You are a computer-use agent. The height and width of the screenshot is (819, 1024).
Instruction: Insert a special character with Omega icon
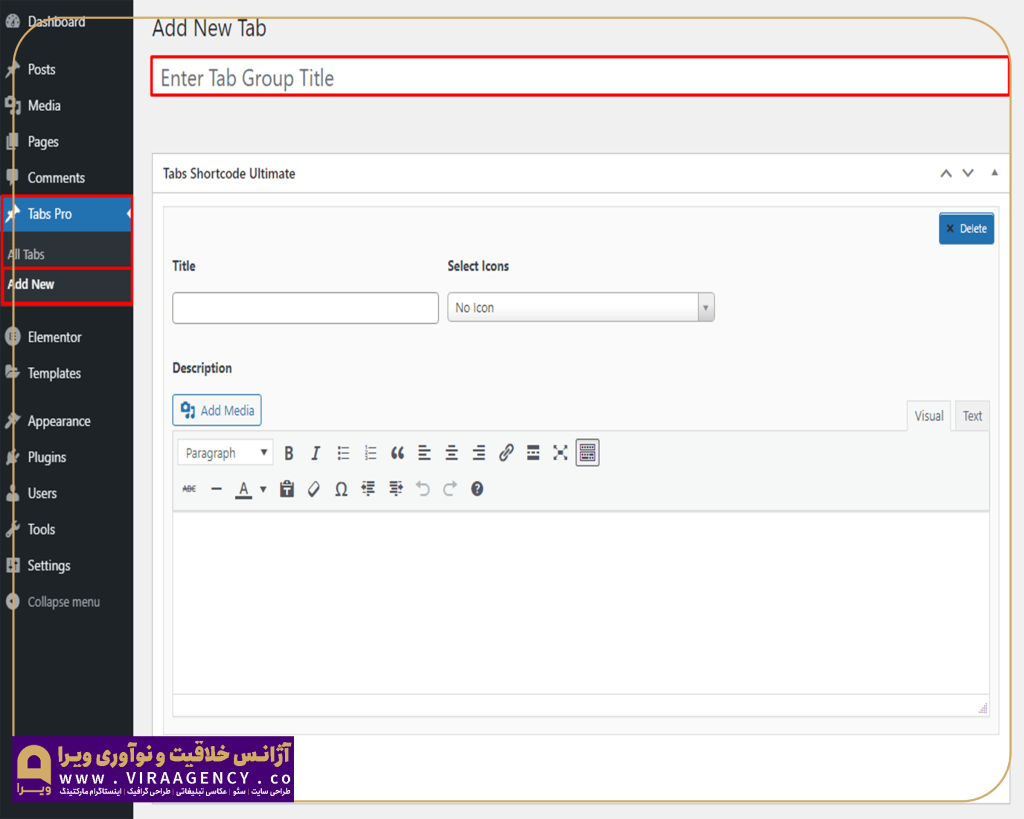pos(341,489)
